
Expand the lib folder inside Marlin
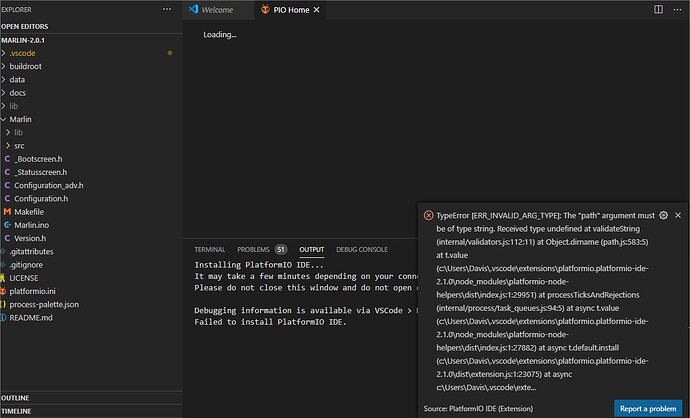(x=8, y=132)
